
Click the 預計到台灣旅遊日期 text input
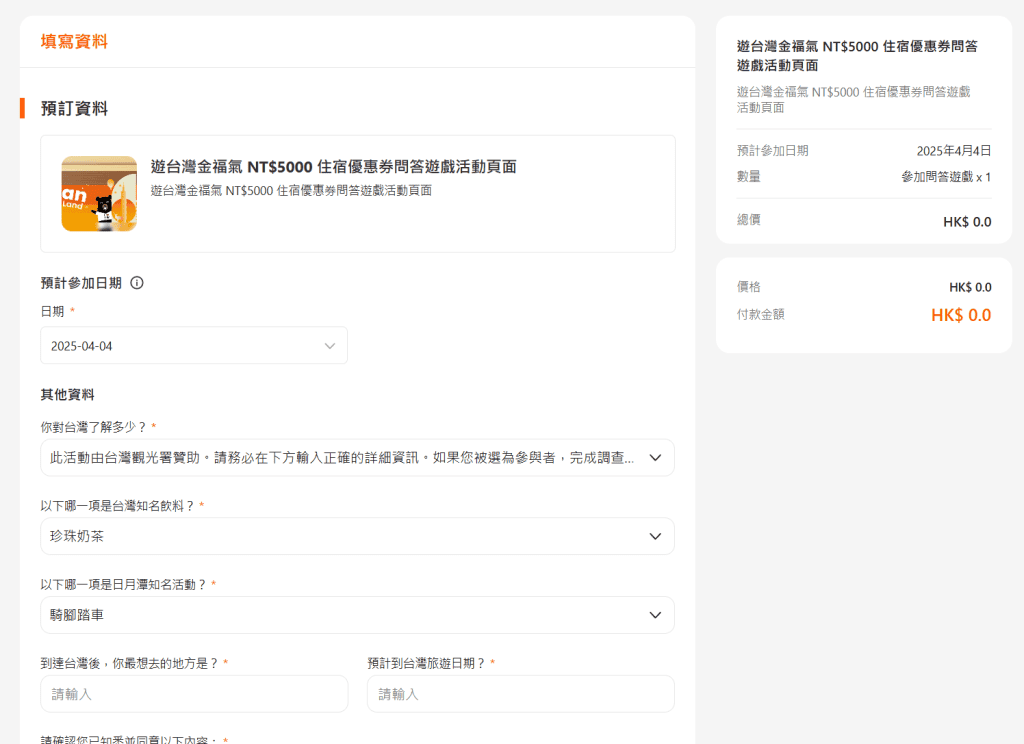point(520,694)
